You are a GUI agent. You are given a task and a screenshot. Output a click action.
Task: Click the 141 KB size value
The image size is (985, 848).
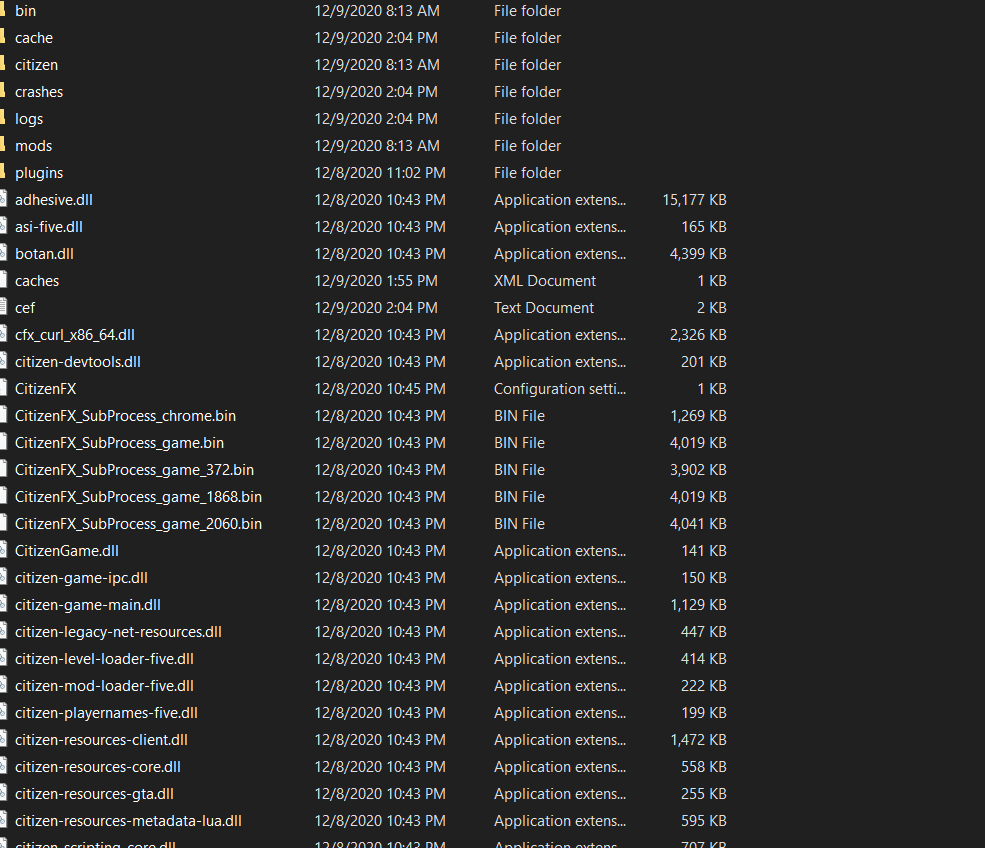(x=704, y=551)
